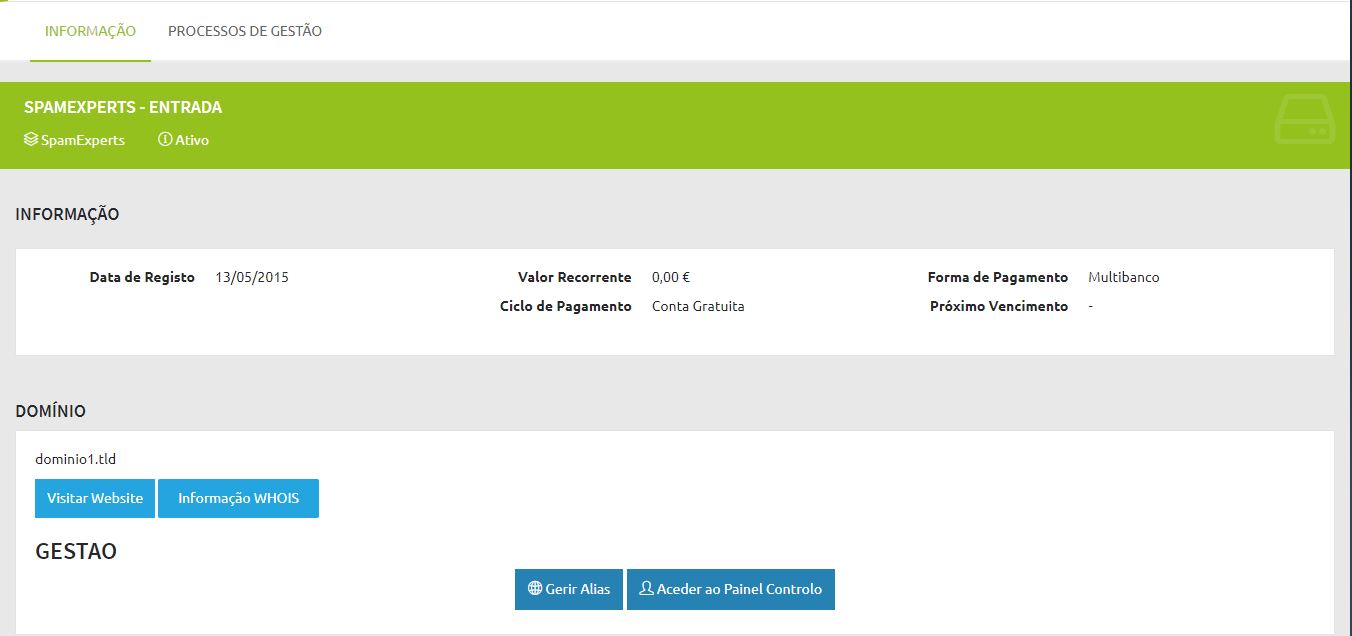Select the dominio1.tld domain name text
This screenshot has width=1352, height=636.
tap(76, 459)
